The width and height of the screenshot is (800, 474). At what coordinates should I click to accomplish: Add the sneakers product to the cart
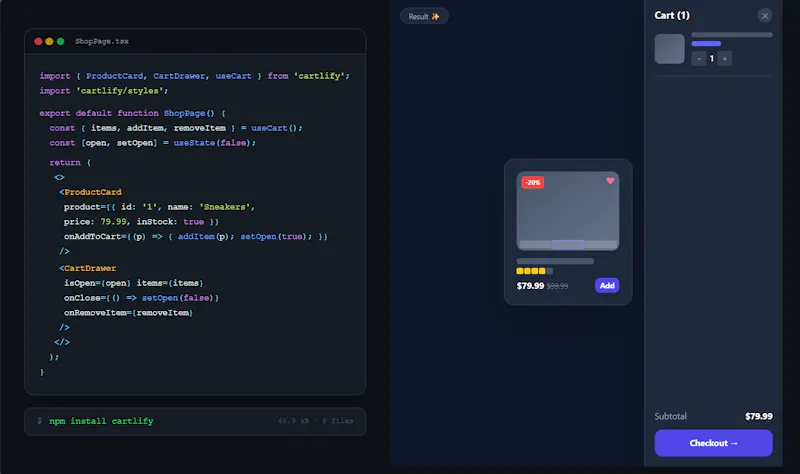click(x=607, y=285)
